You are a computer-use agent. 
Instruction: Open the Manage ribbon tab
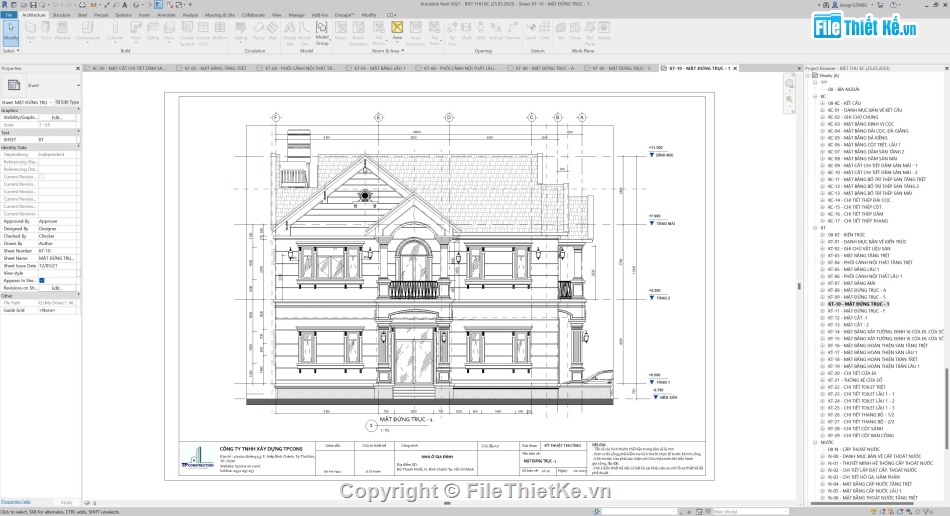point(296,15)
